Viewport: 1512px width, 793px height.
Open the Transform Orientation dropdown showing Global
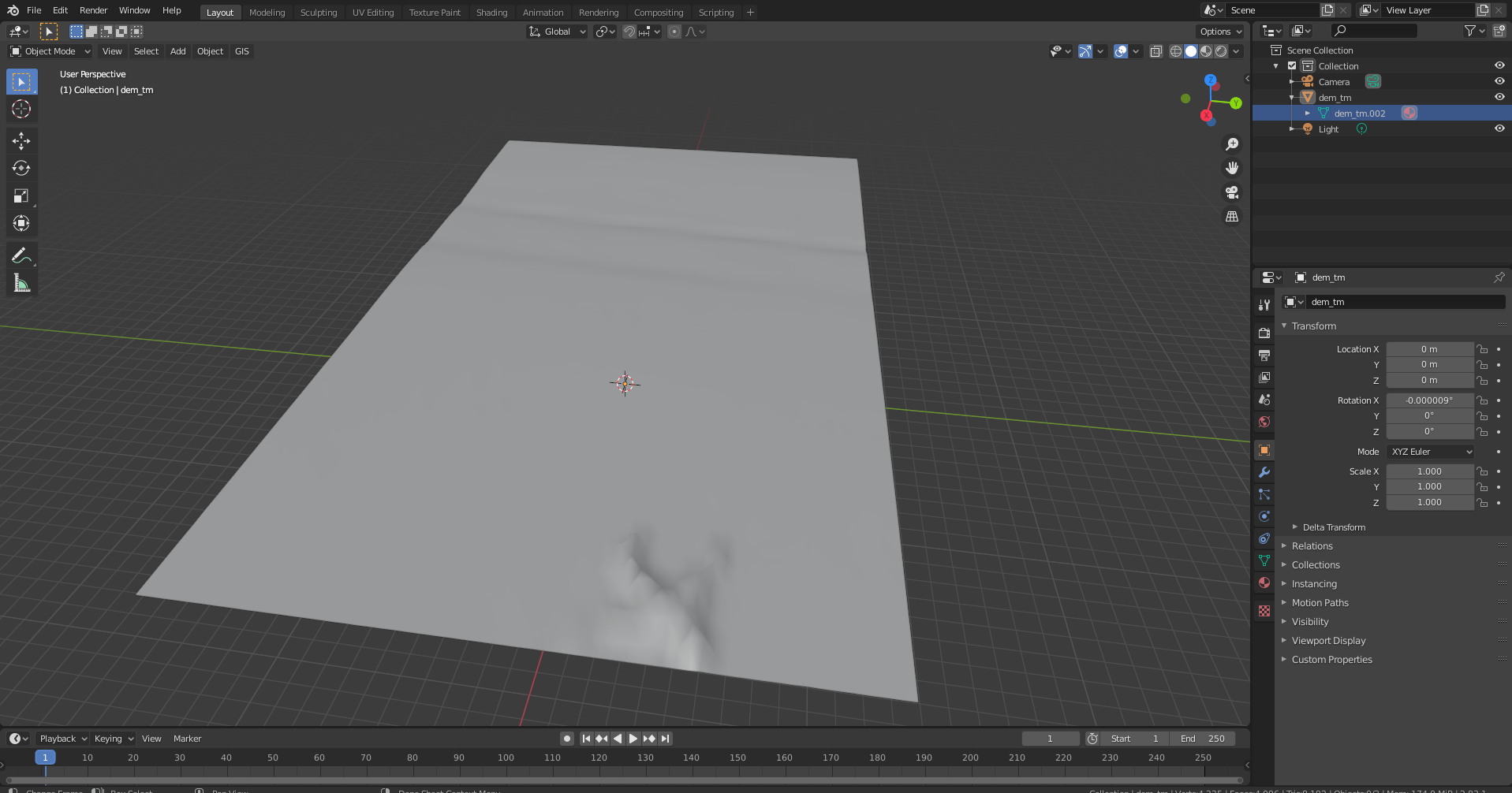tap(556, 32)
